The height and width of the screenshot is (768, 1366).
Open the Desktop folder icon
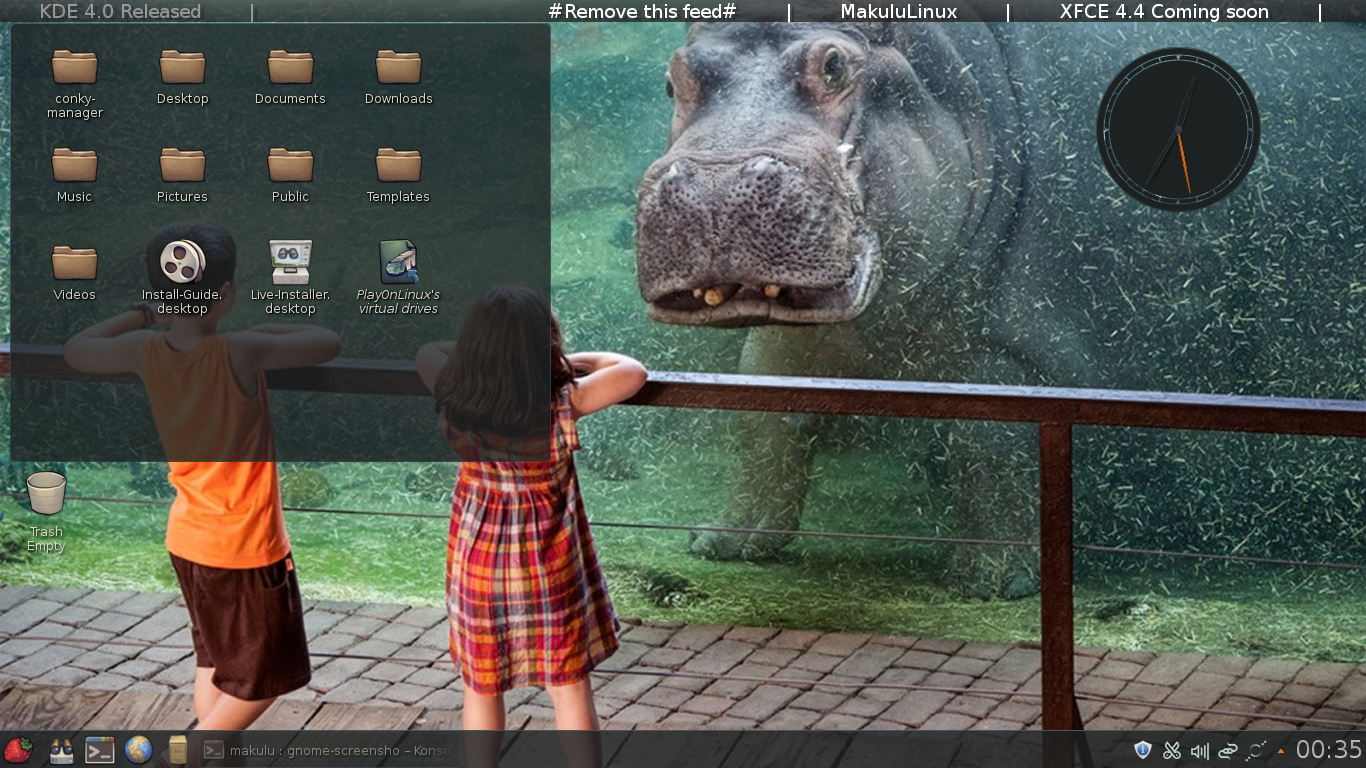pos(182,77)
